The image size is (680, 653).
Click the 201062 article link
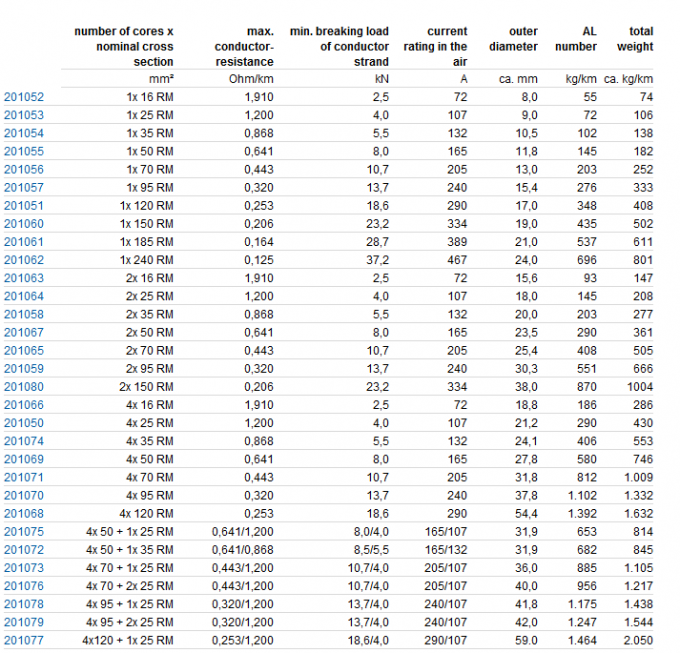pyautogui.click(x=24, y=260)
